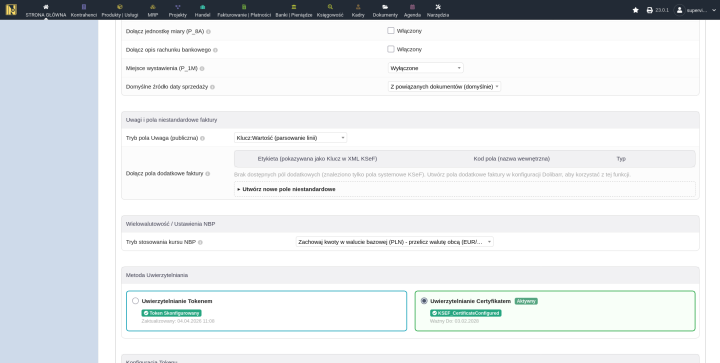Open Miejsce wystawienia (P_1M) dropdown
This screenshot has height=363, width=720.
click(x=426, y=68)
